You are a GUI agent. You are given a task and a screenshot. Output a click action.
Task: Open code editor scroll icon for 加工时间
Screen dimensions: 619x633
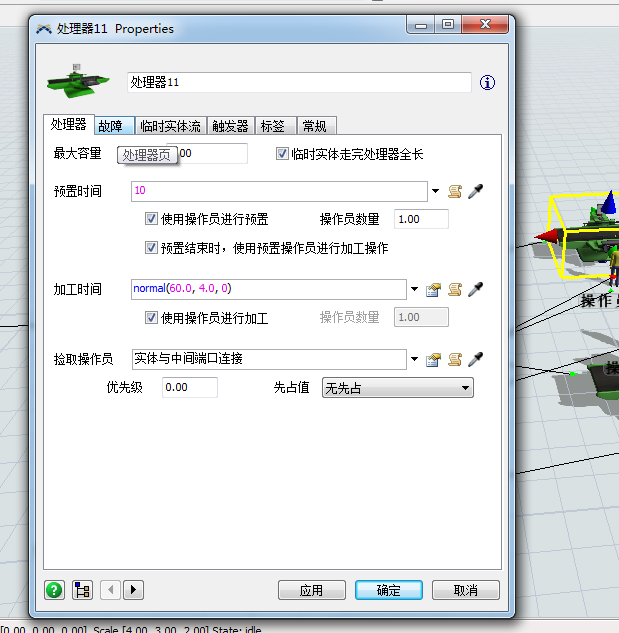[x=455, y=289]
